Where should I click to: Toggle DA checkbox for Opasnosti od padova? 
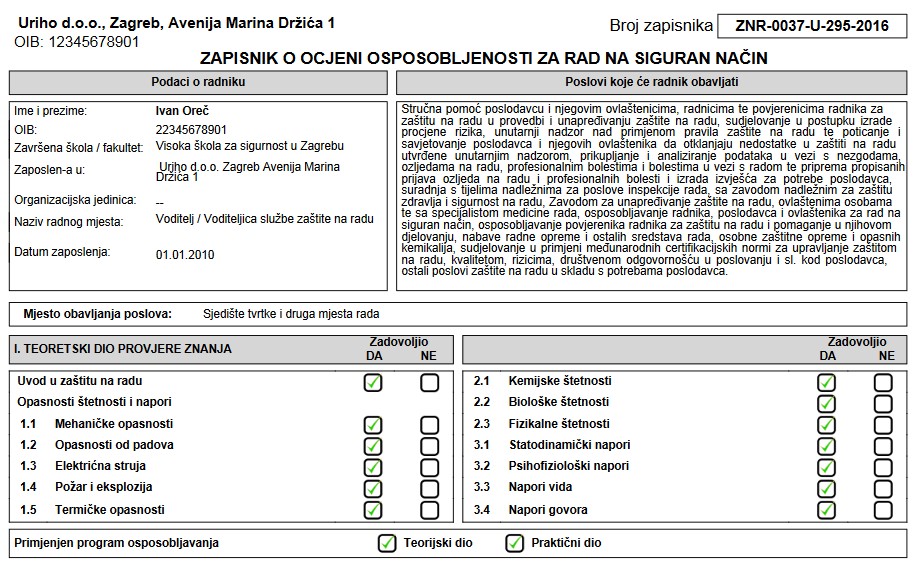(373, 446)
